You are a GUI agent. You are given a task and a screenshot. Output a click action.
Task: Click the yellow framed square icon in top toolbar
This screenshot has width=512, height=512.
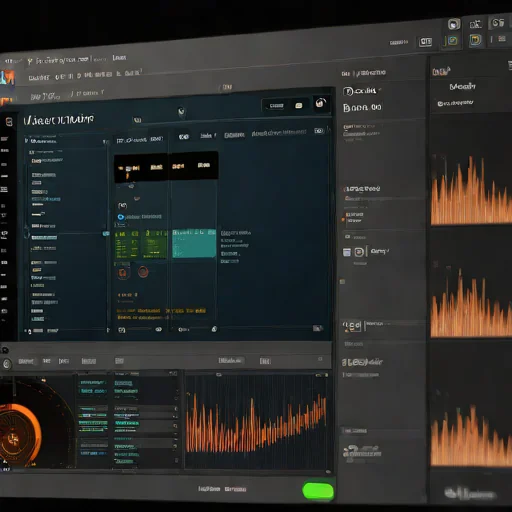tap(475, 40)
